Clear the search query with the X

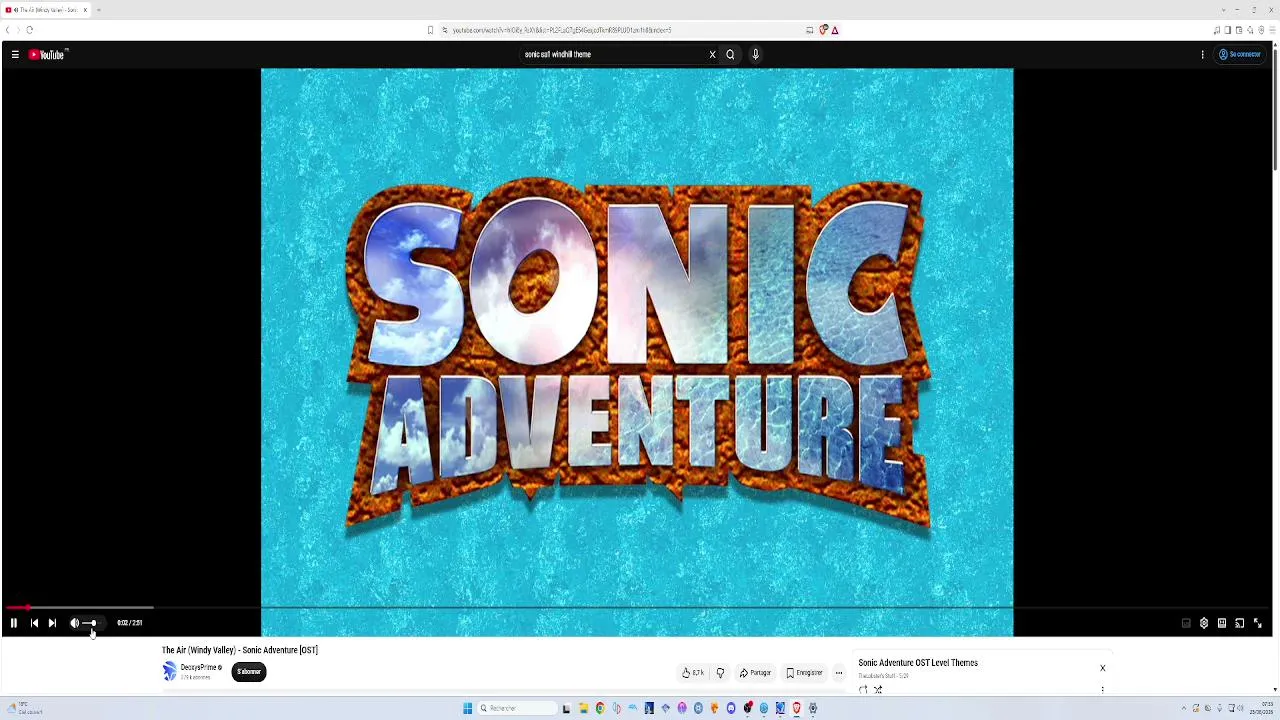click(x=712, y=55)
